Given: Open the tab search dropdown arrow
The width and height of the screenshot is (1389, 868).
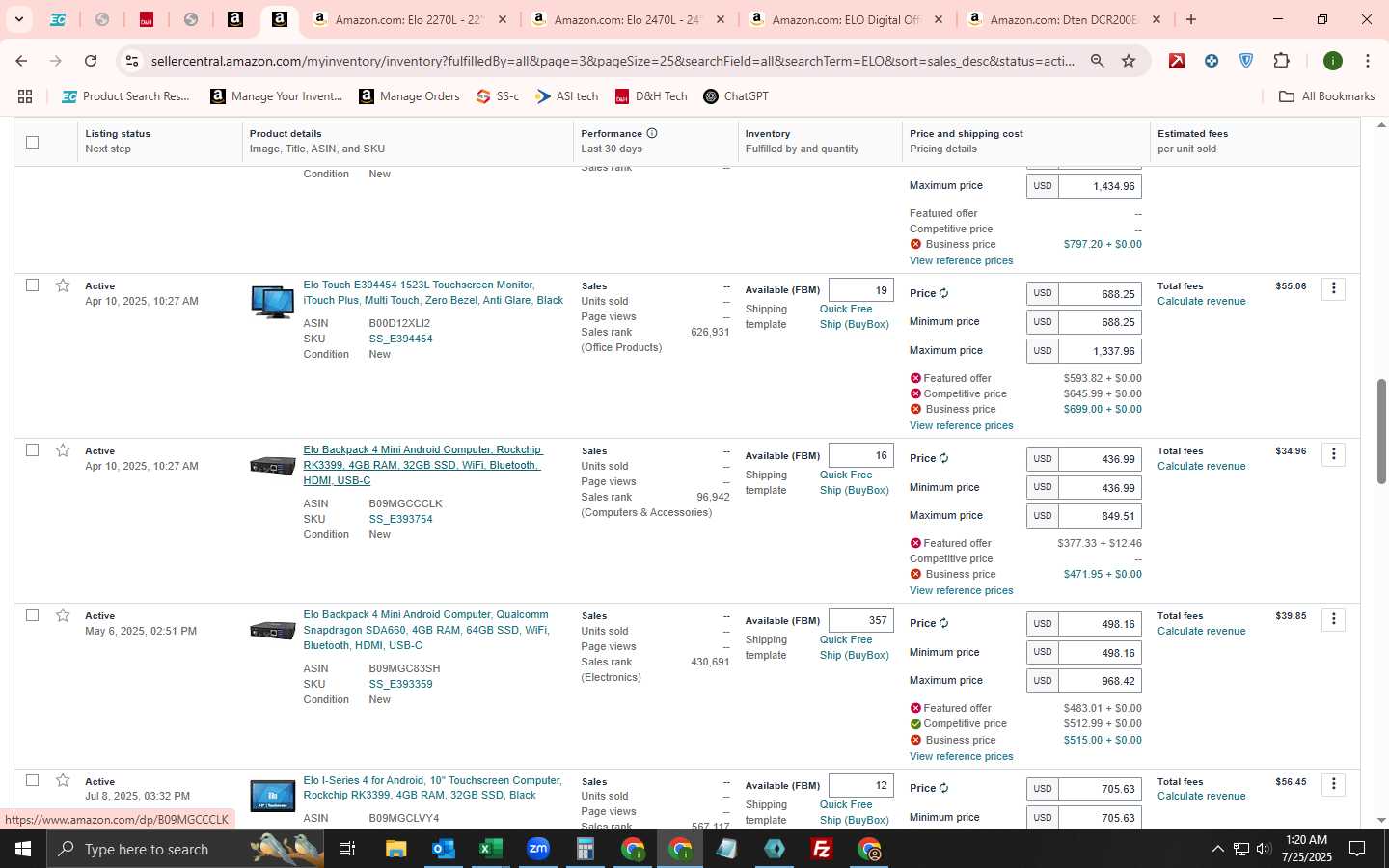Looking at the screenshot, I should coord(18,19).
